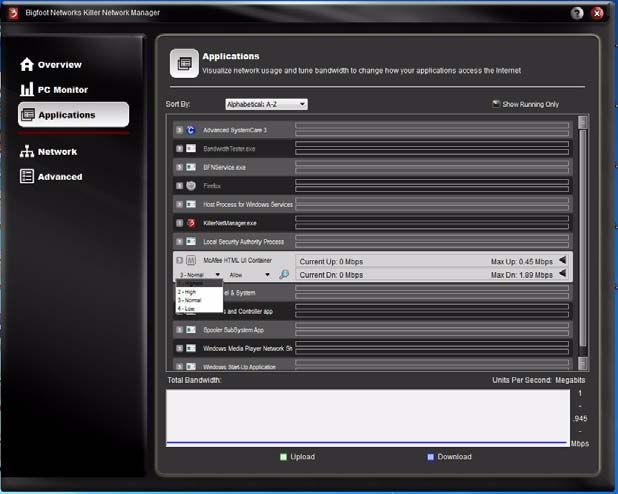Click the Current Up bandwidth bar
618x494 pixels.
point(432,261)
